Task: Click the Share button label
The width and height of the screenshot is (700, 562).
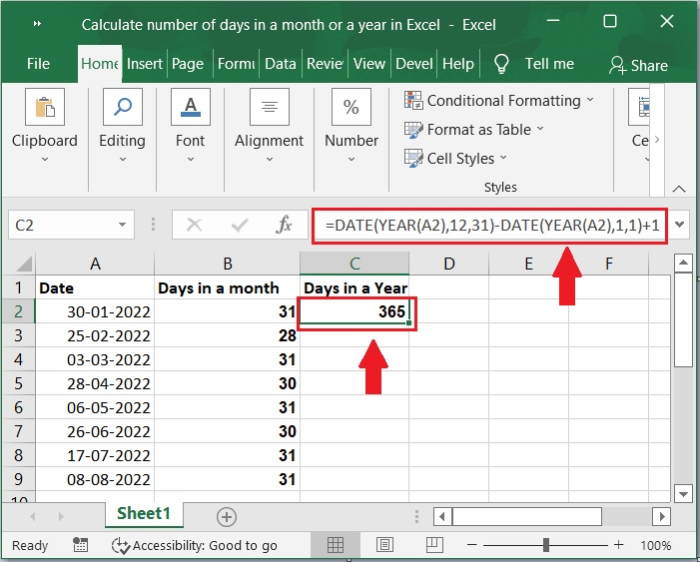Action: pyautogui.click(x=649, y=66)
